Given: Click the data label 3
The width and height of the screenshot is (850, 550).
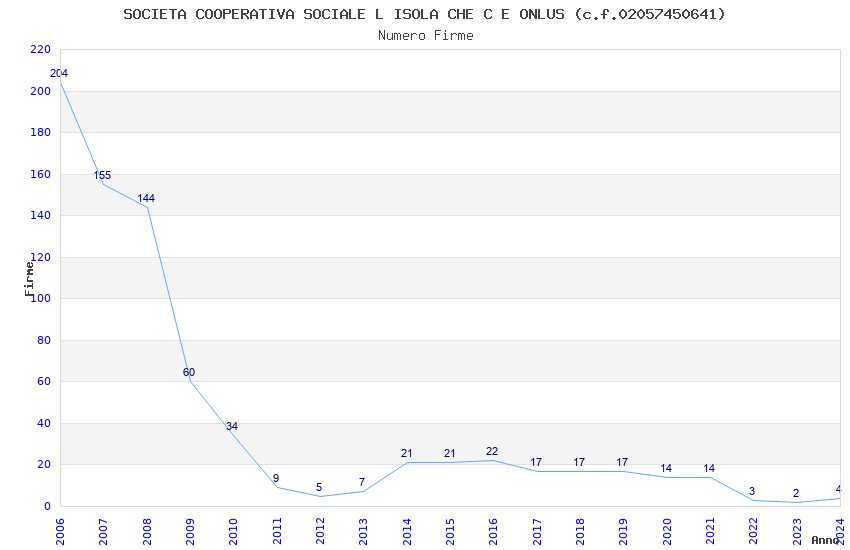Looking at the screenshot, I should click(752, 491).
